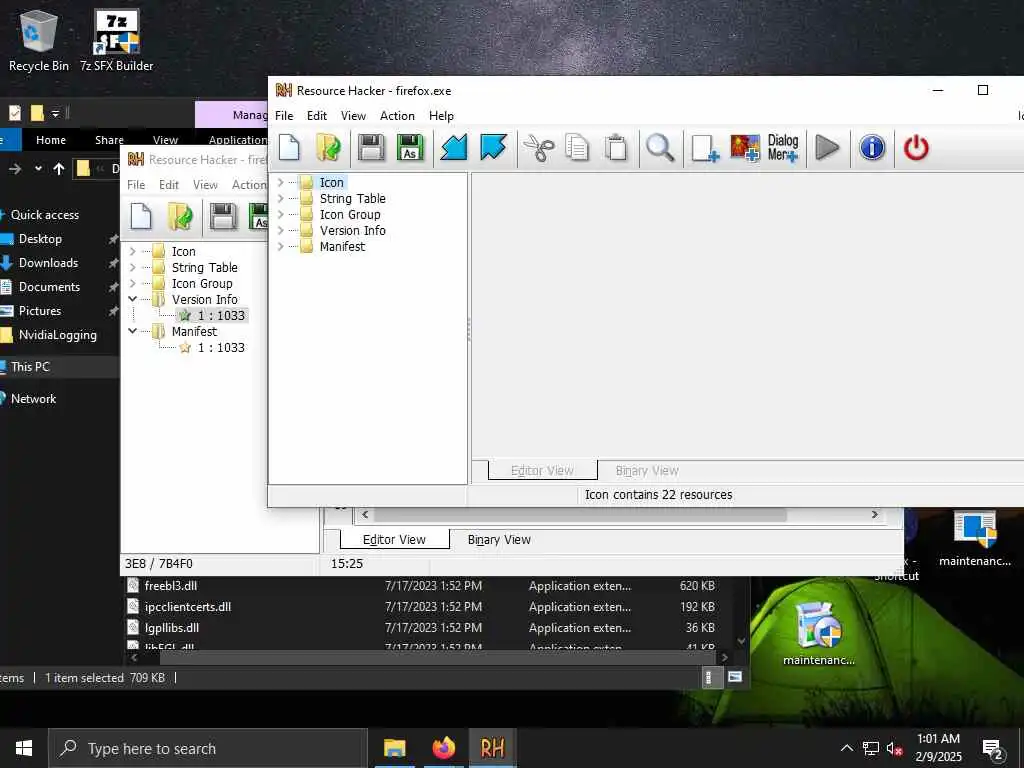Viewport: 1024px width, 768px height.
Task: Open Share ribbon tab in File Explorer
Action: coord(108,140)
